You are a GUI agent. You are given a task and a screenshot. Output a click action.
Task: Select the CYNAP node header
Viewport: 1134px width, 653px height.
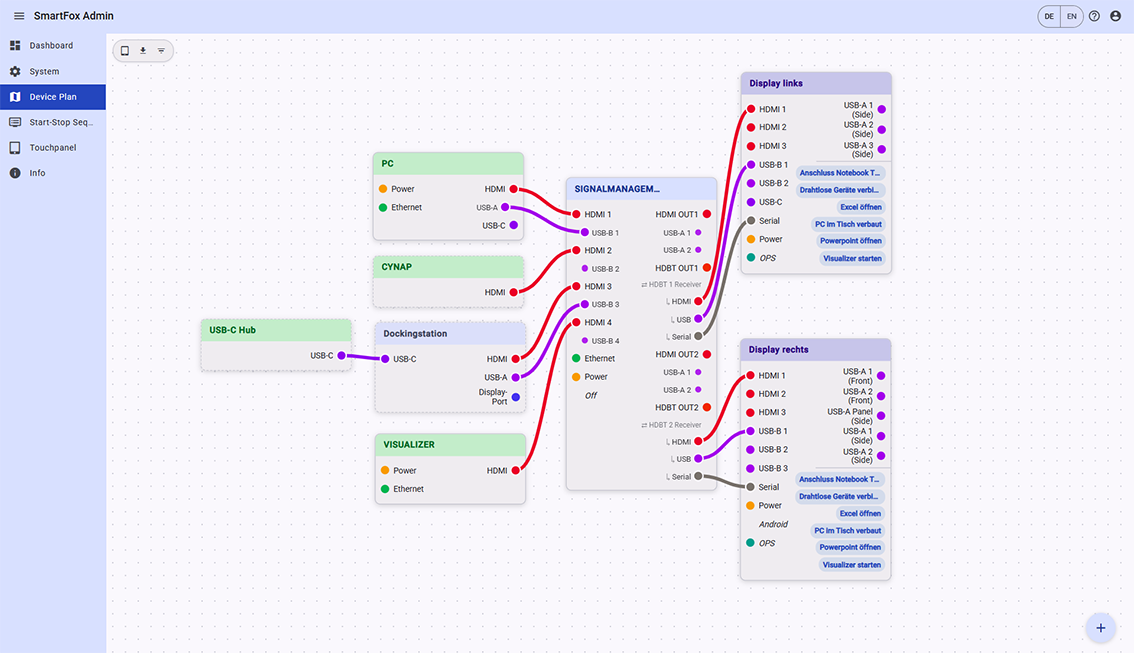click(x=448, y=267)
